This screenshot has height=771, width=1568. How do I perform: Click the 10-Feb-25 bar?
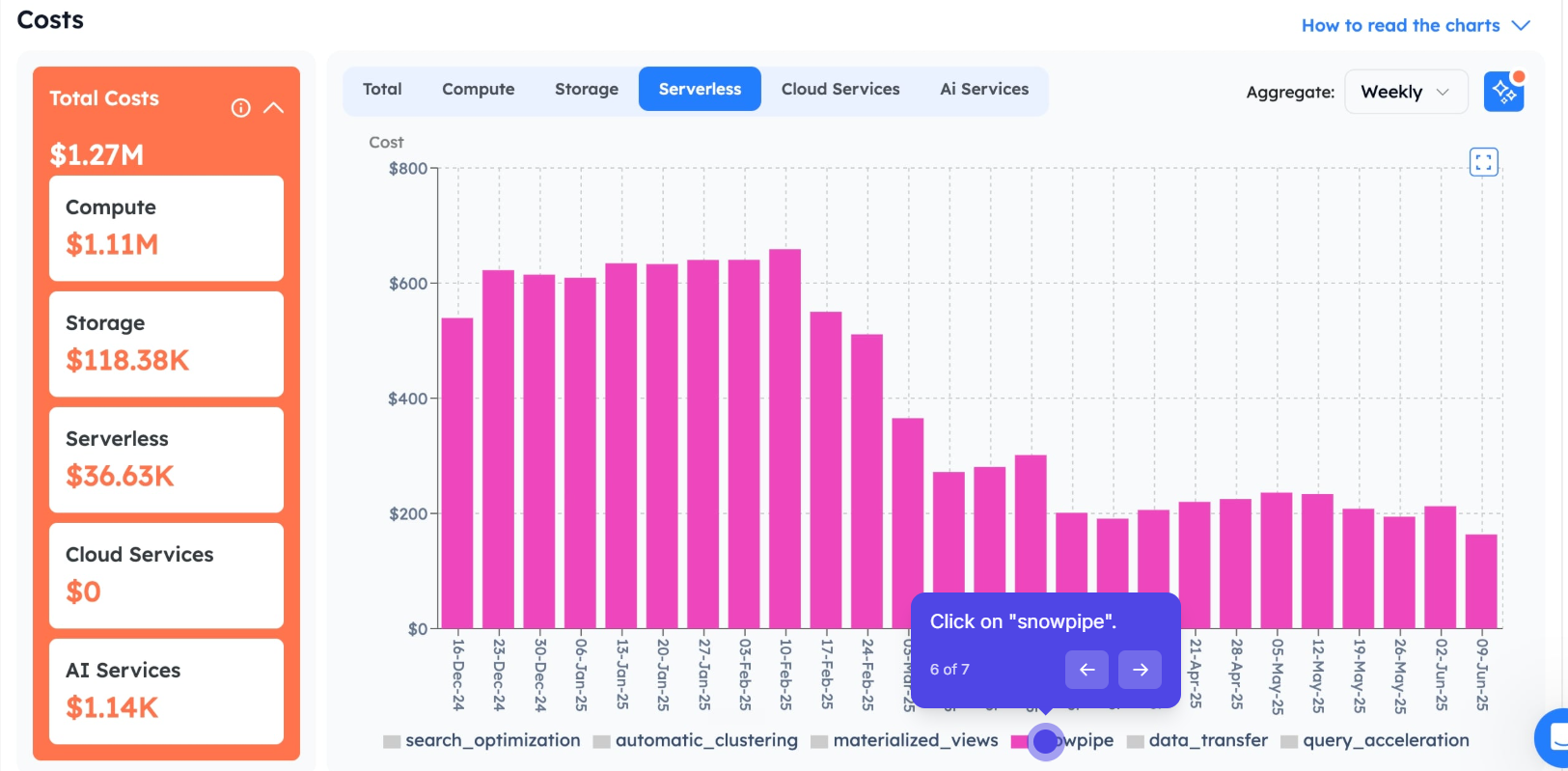click(x=785, y=439)
